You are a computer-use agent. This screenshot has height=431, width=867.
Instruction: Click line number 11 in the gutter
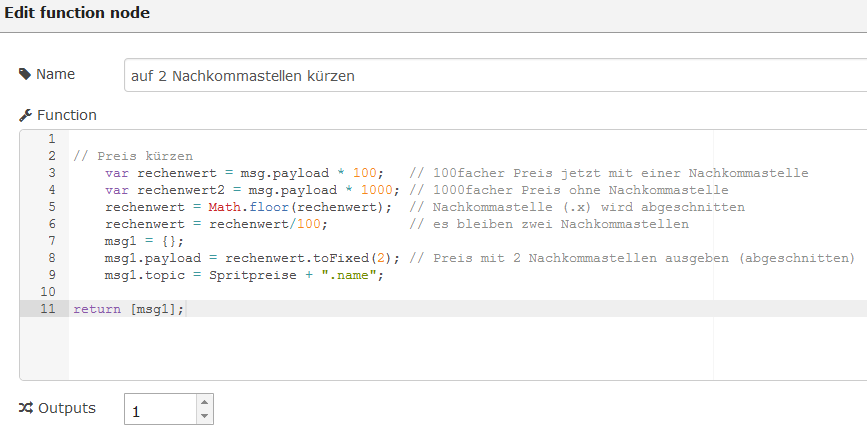pyautogui.click(x=48, y=309)
